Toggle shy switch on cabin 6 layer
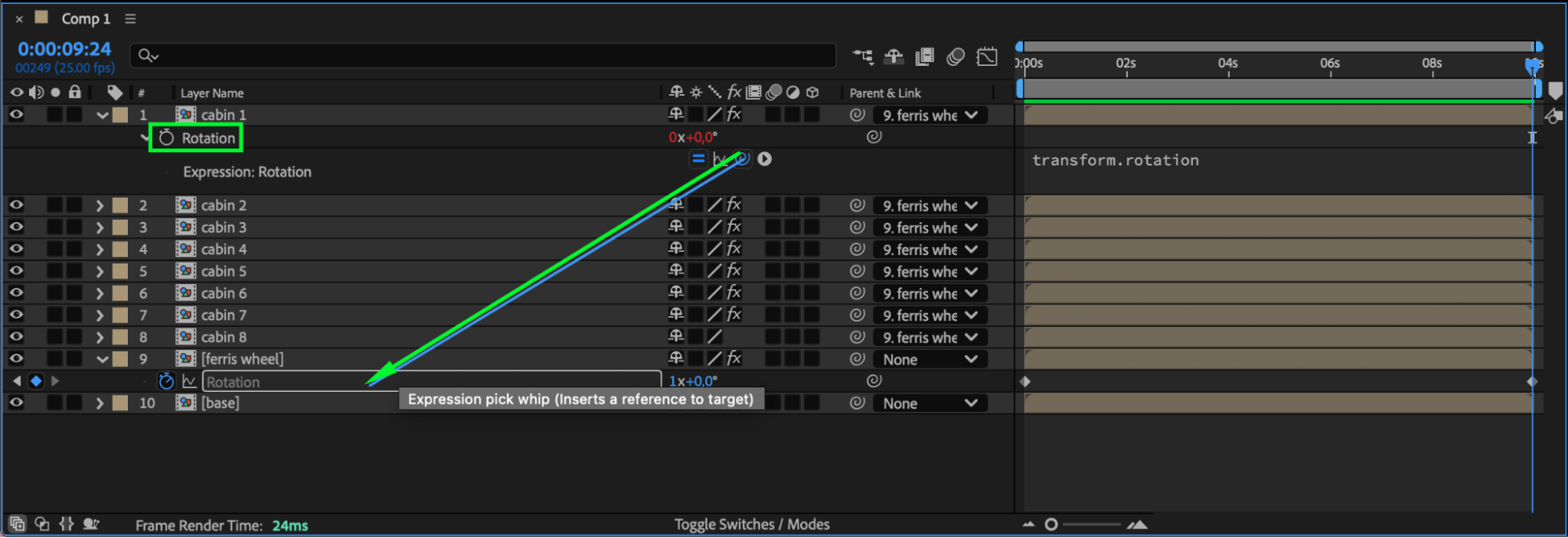 pos(676,293)
